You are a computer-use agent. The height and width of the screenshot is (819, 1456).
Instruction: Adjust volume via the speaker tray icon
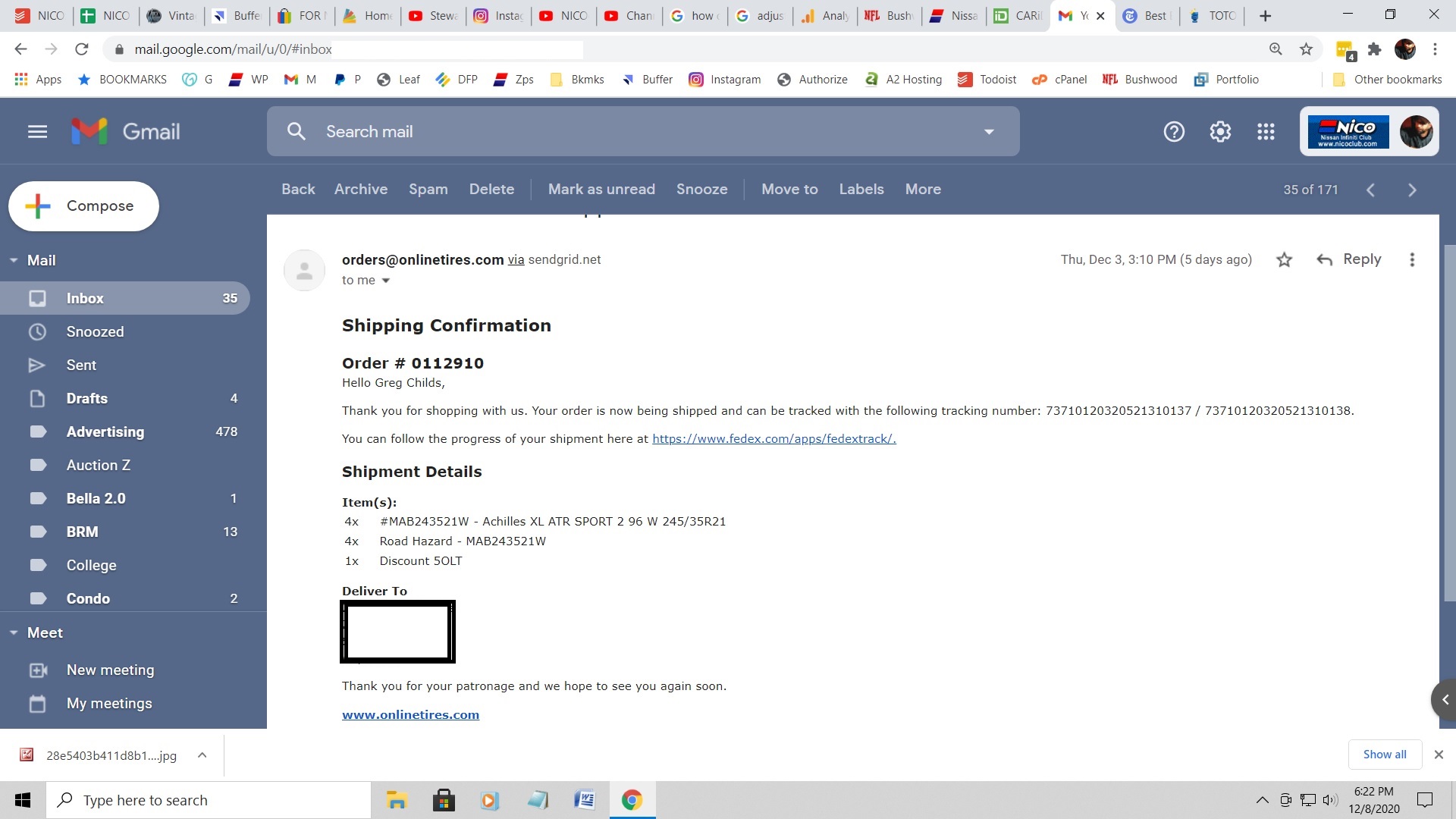click(x=1329, y=800)
